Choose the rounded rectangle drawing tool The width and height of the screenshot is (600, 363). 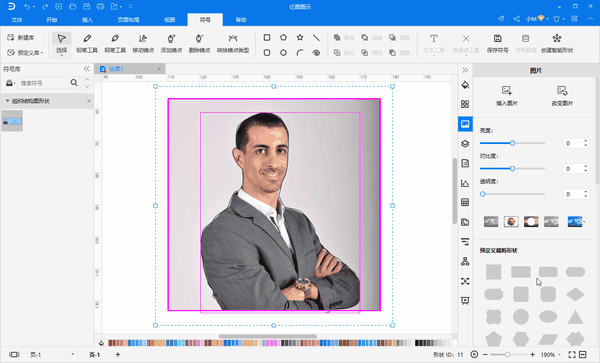click(267, 53)
